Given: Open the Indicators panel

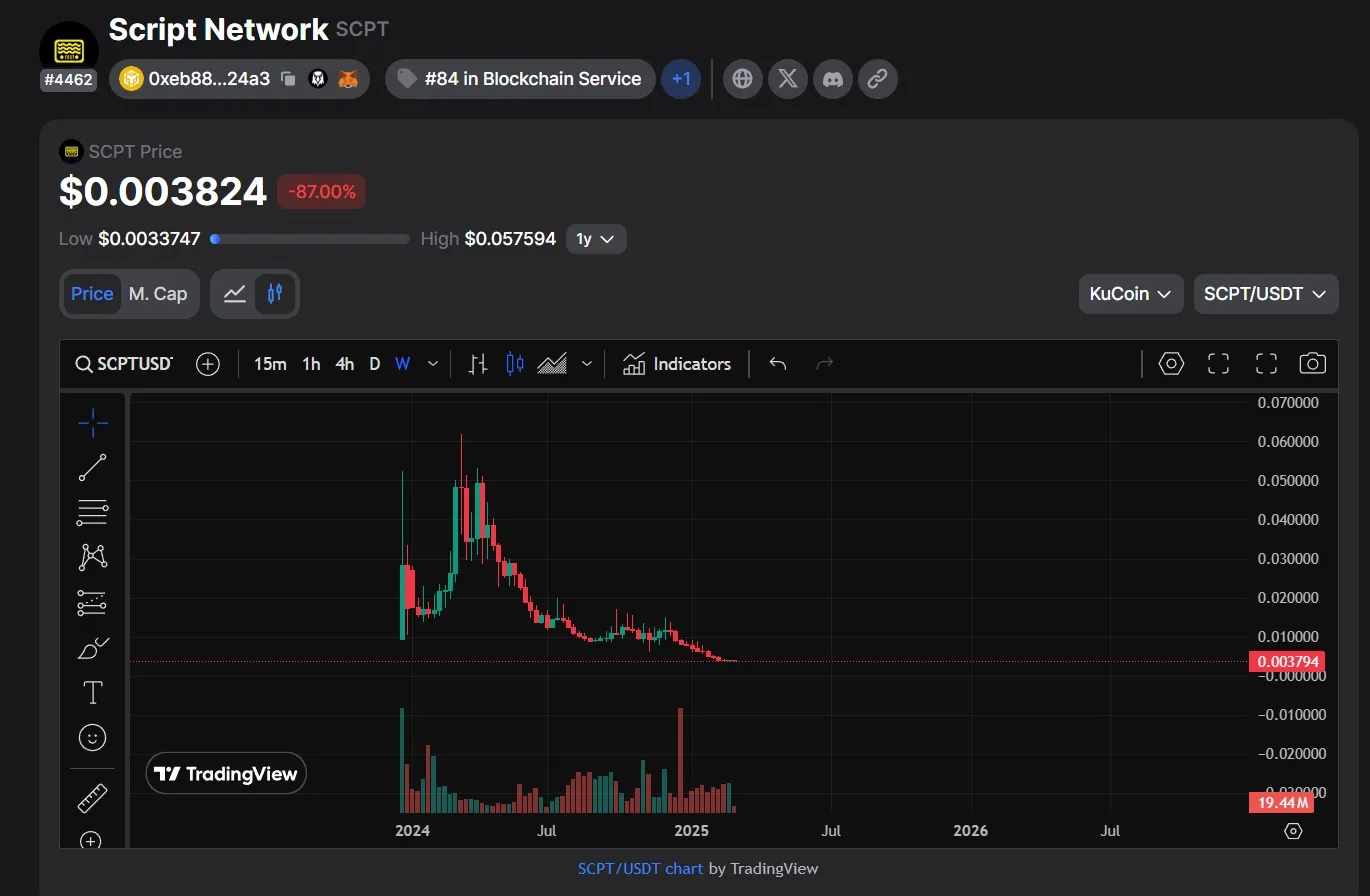Looking at the screenshot, I should (677, 364).
